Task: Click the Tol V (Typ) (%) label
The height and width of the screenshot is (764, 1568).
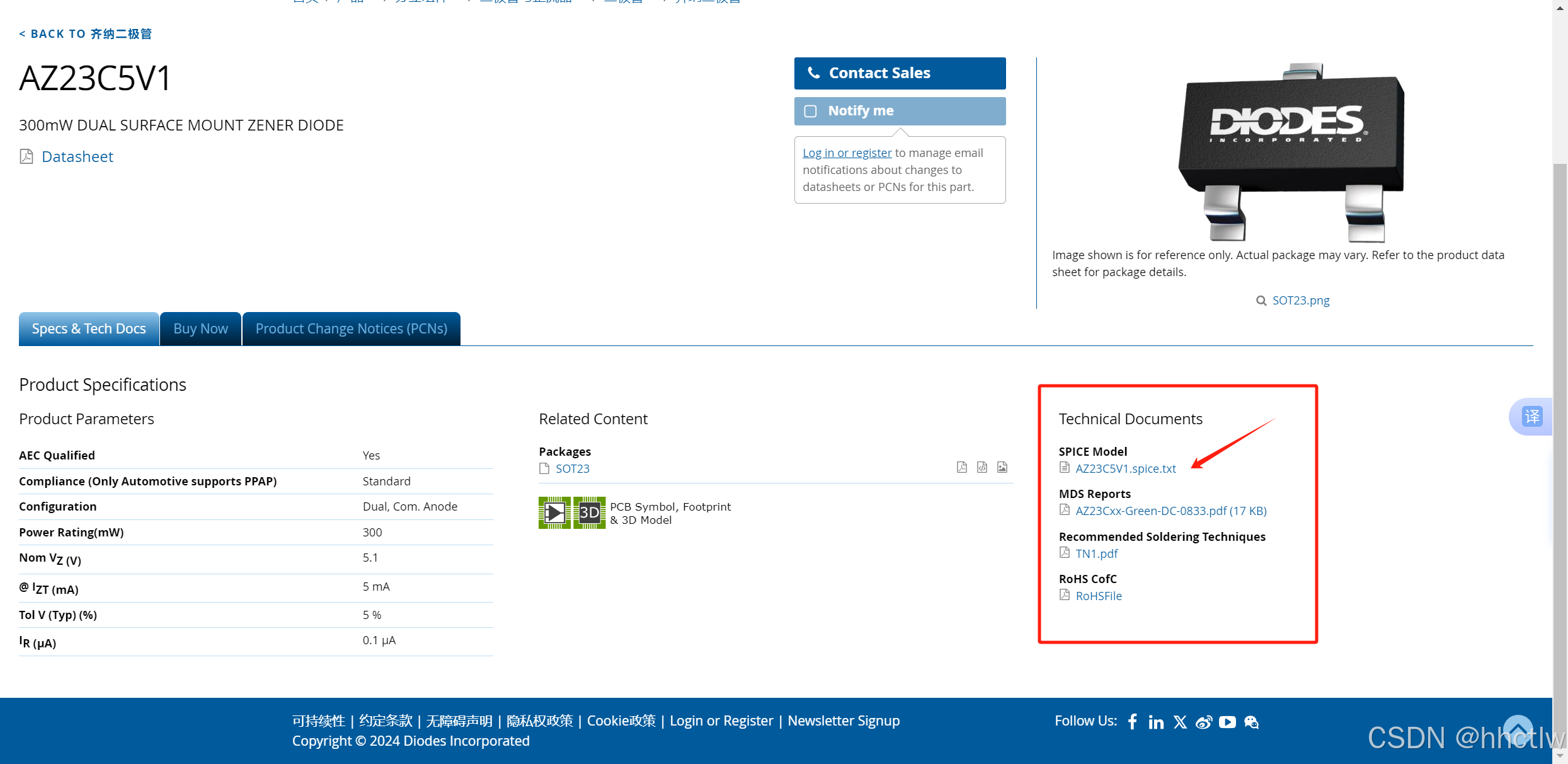Action: pos(58,615)
